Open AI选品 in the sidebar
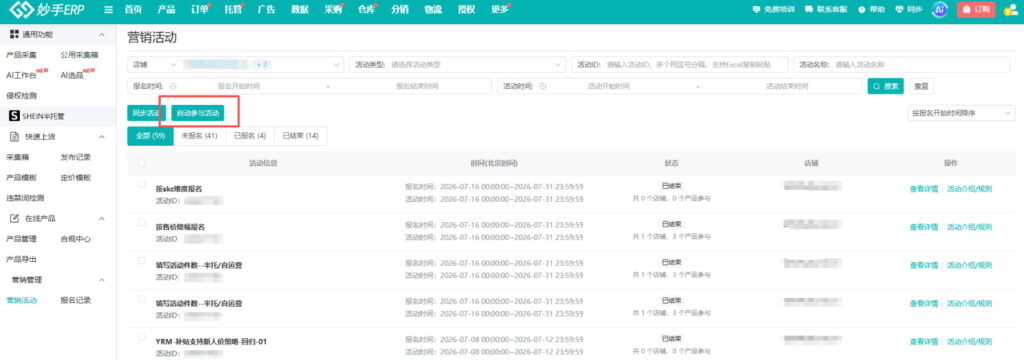This screenshot has height=360, width=1024. (x=72, y=75)
